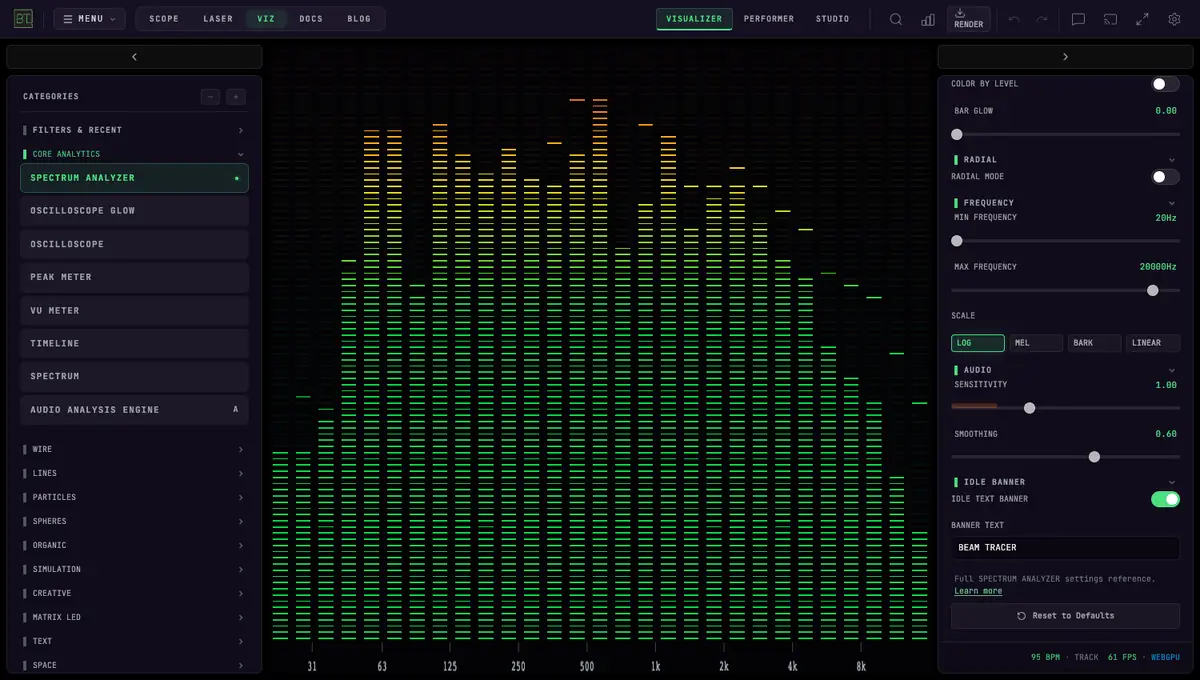Collapse the Frequency section chevron
This screenshot has width=1200, height=680.
coord(1172,203)
